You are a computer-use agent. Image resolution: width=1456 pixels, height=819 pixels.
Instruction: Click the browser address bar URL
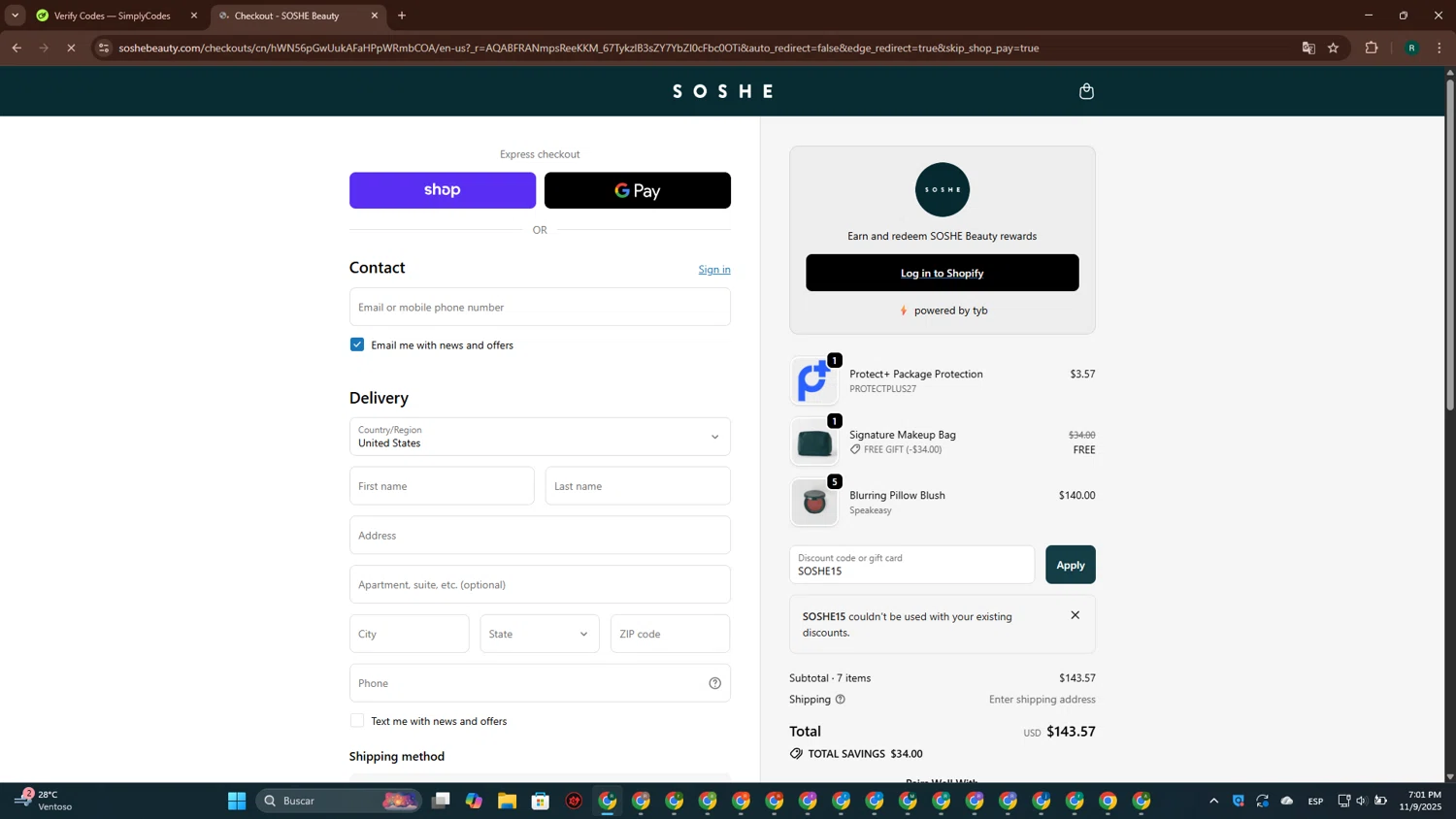coord(579,48)
